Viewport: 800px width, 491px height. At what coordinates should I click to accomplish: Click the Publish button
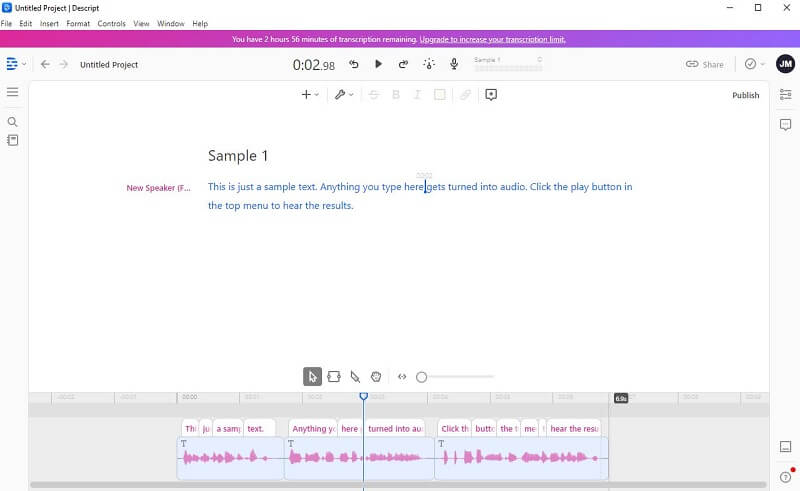pos(745,95)
